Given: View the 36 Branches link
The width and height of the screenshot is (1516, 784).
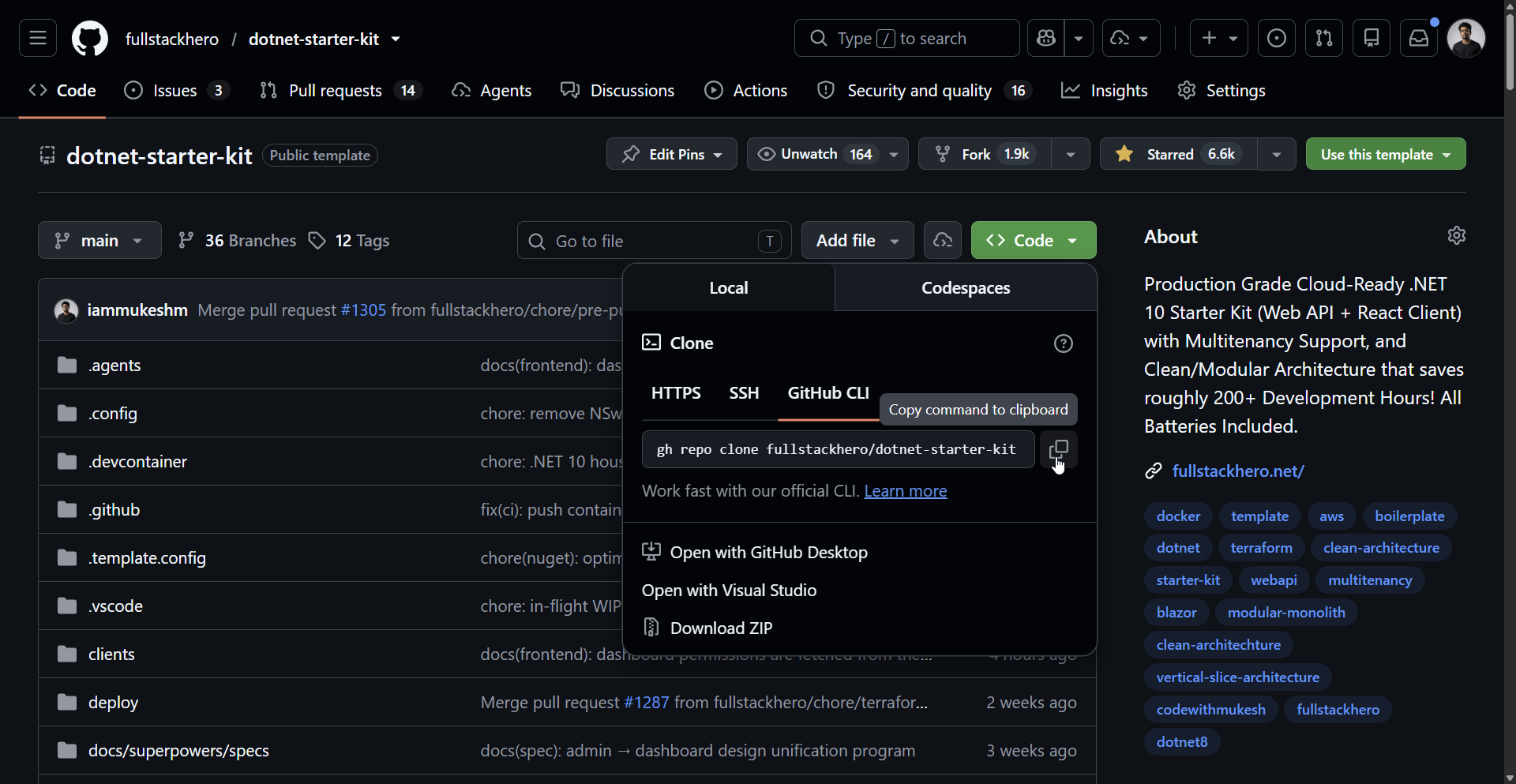Looking at the screenshot, I should point(237,240).
